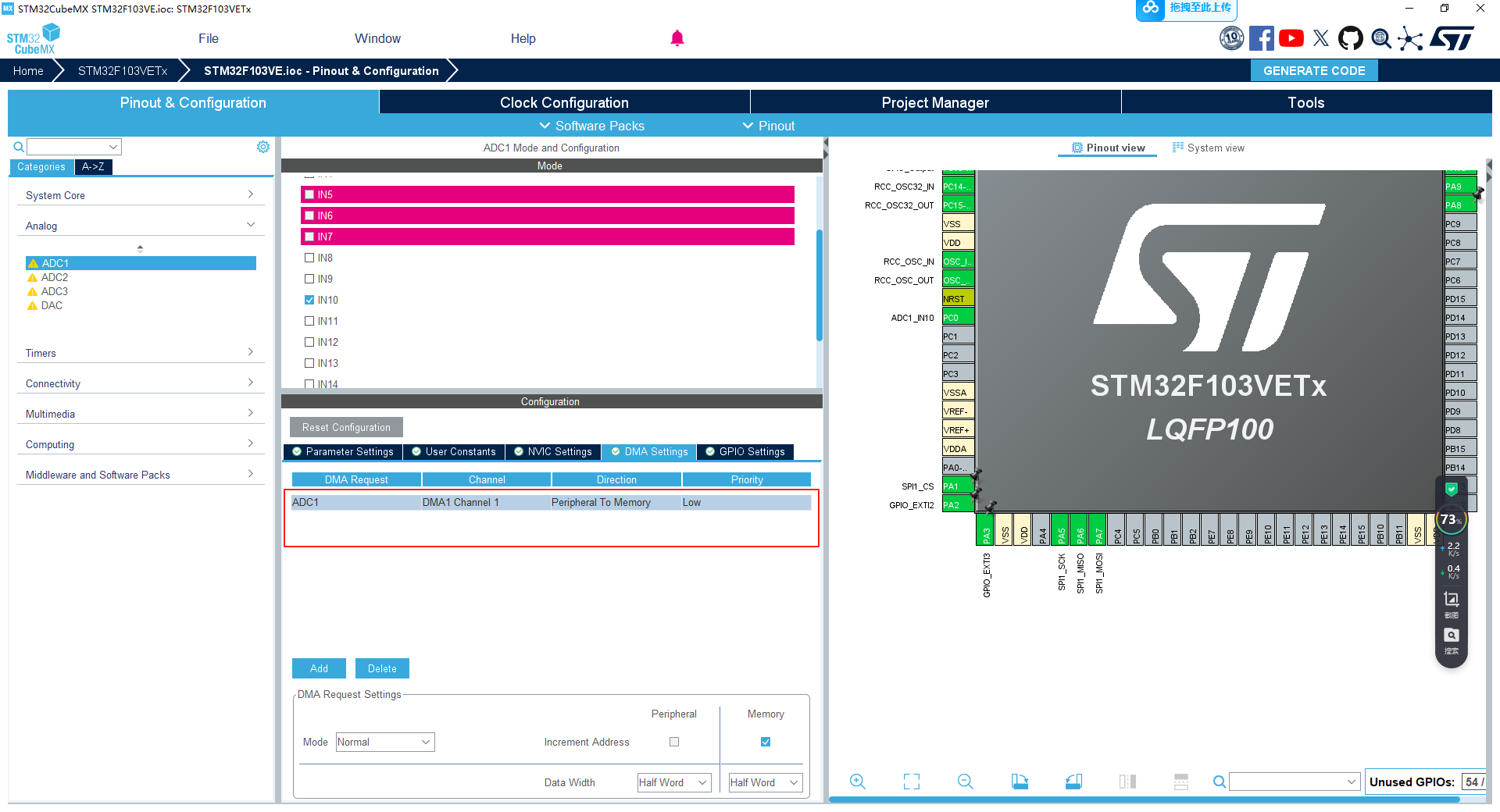Image resolution: width=1500 pixels, height=812 pixels.
Task: Click the Mode list vertical scrollbar
Action: 819,285
